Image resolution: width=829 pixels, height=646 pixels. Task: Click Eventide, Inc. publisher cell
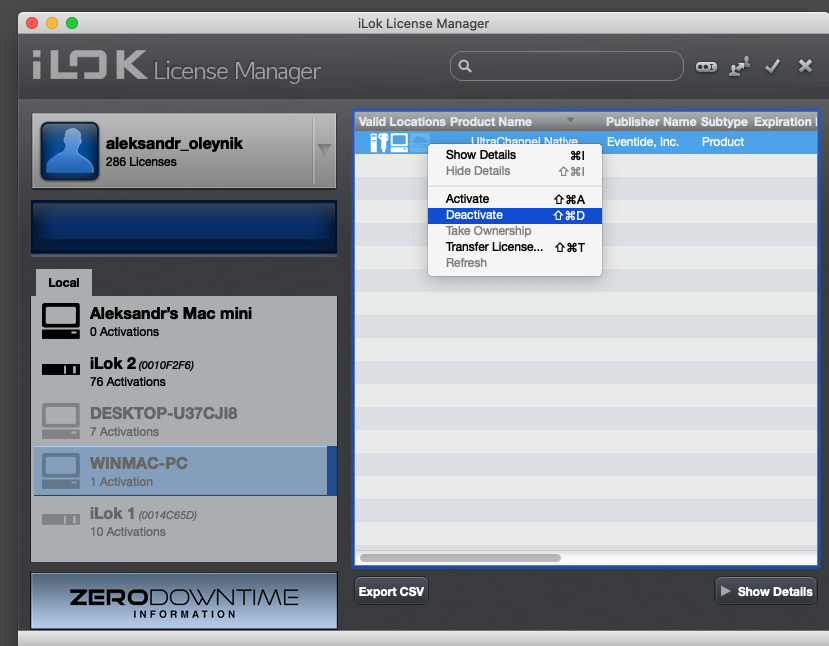643,142
